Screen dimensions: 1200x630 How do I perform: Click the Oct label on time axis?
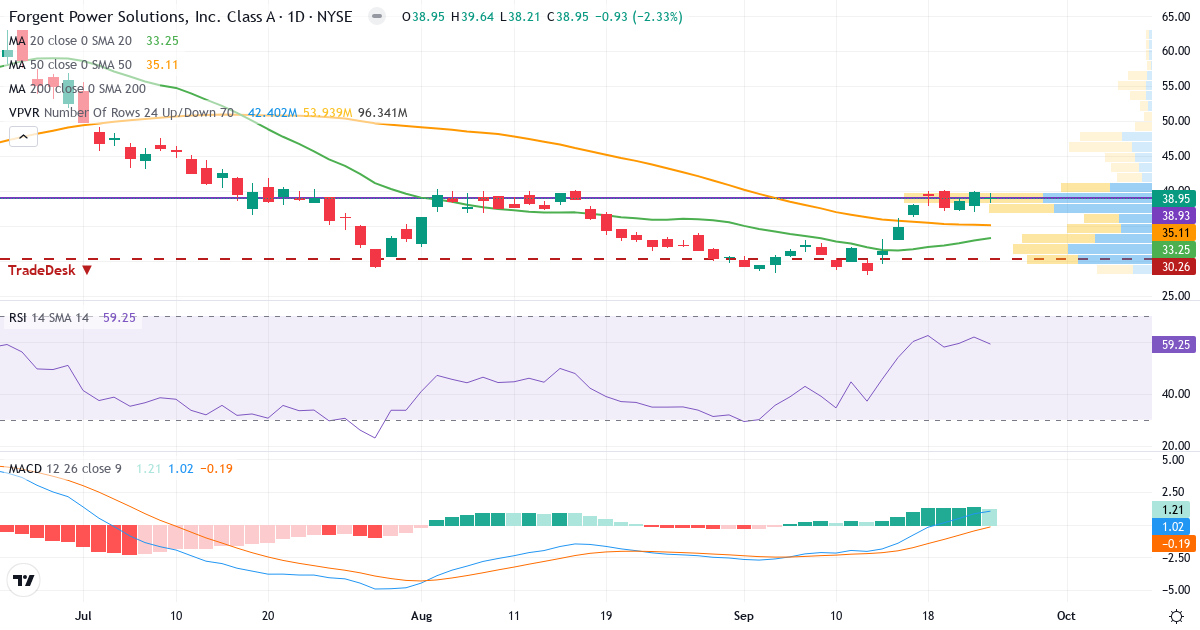[1067, 615]
